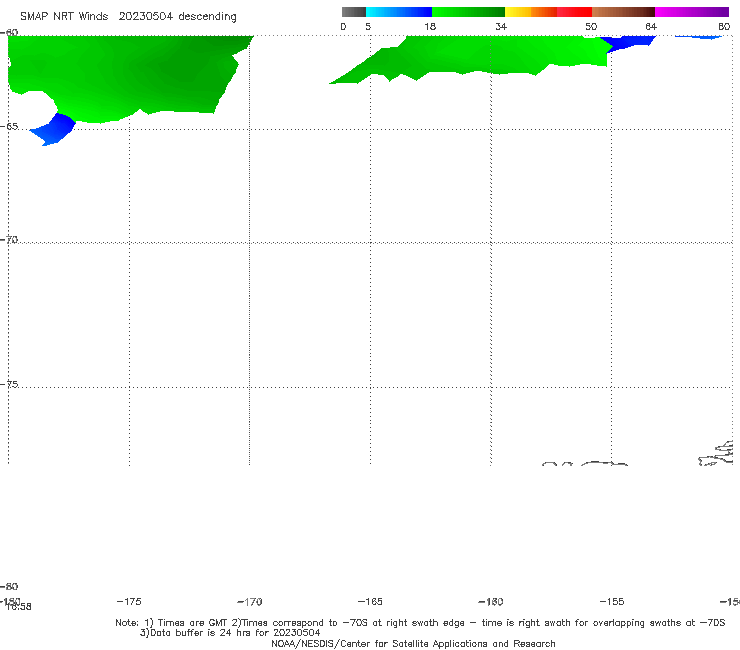The width and height of the screenshot is (740, 650).
Task: Click the gray segment of the color bar
Action: pyautogui.click(x=354, y=12)
